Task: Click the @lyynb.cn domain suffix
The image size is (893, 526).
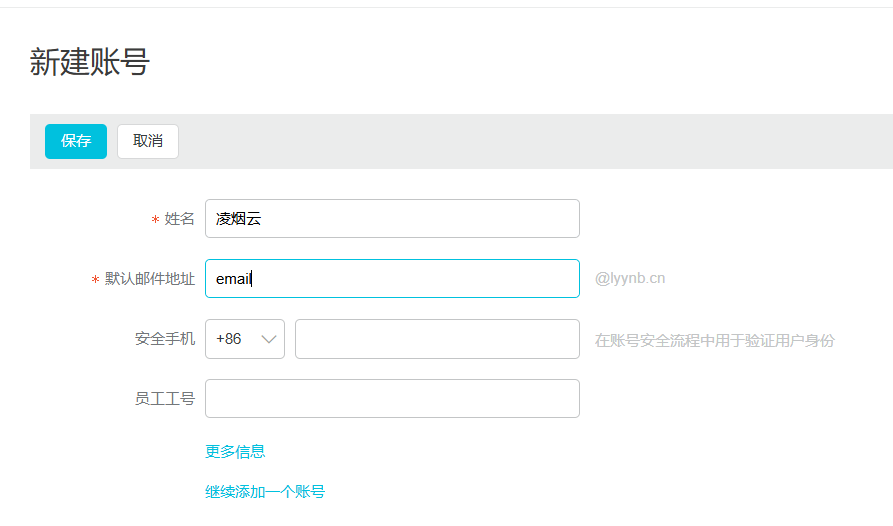Action: click(x=630, y=279)
